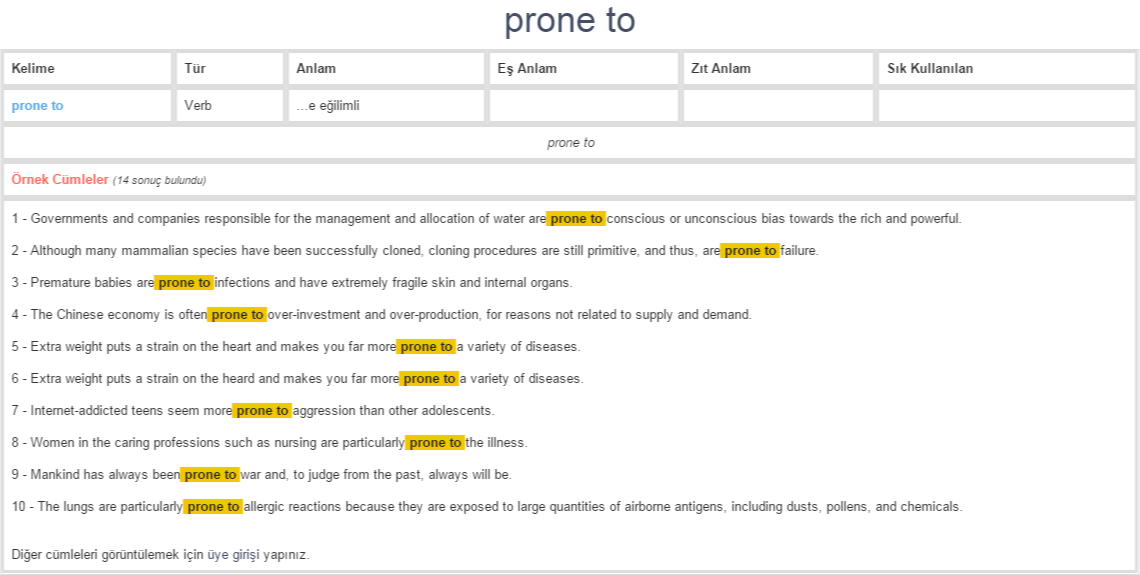Screen dimensions: 1140x575
Task: Click highlighted "prone to" in Internet-addicted teens sentence
Action: click(262, 411)
